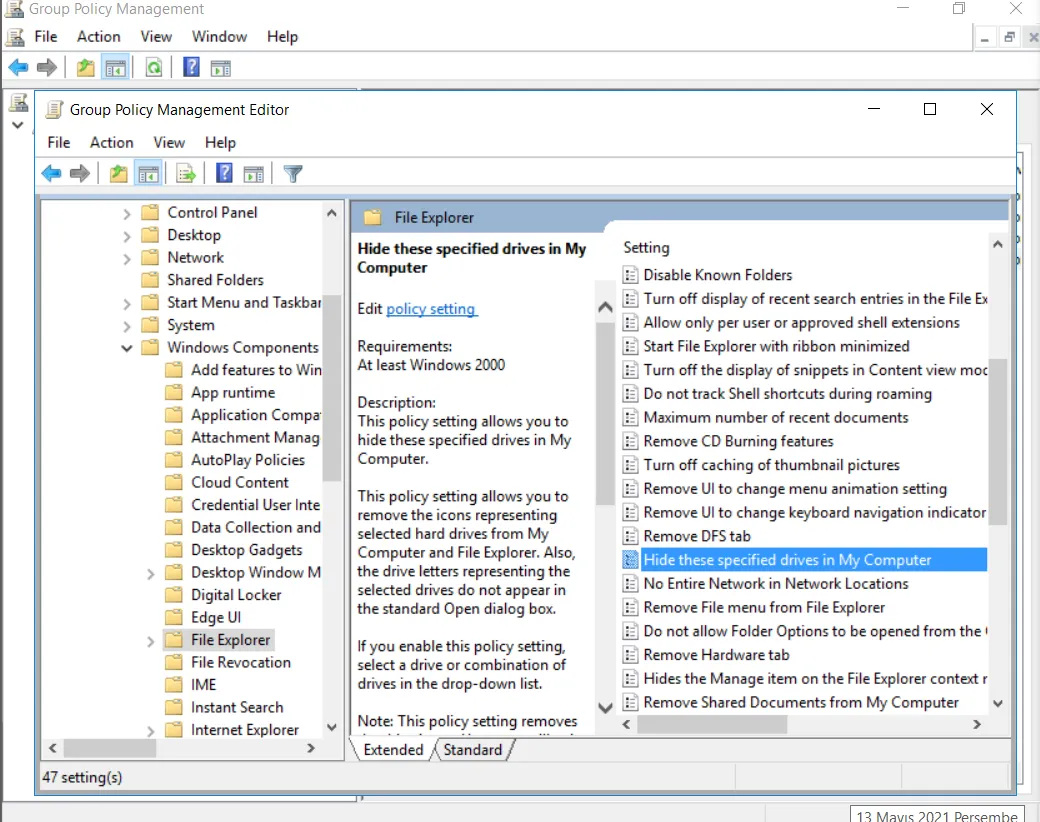This screenshot has height=822, width=1040.
Task: Click the Export List icon in the Editor toolbar
Action: [x=186, y=174]
